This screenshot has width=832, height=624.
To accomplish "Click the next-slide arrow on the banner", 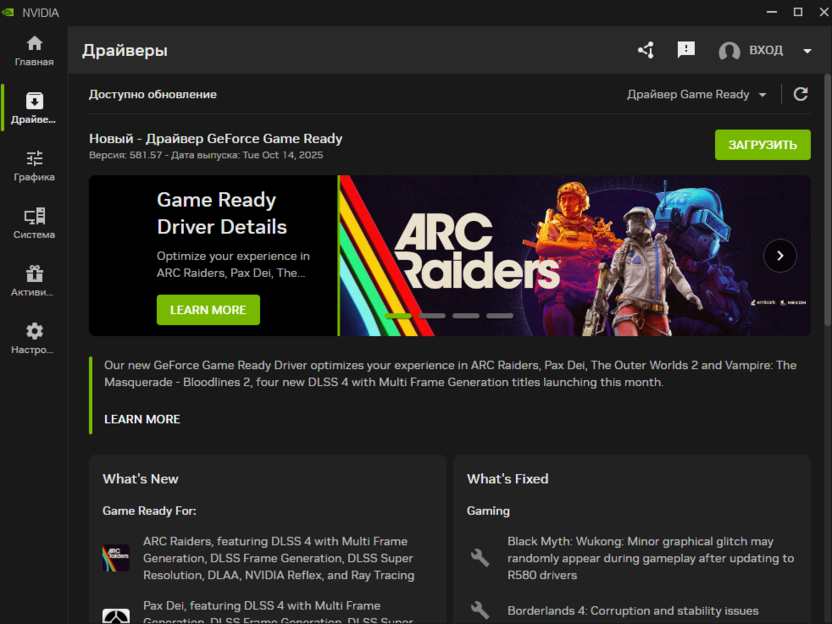I will click(x=780, y=255).
